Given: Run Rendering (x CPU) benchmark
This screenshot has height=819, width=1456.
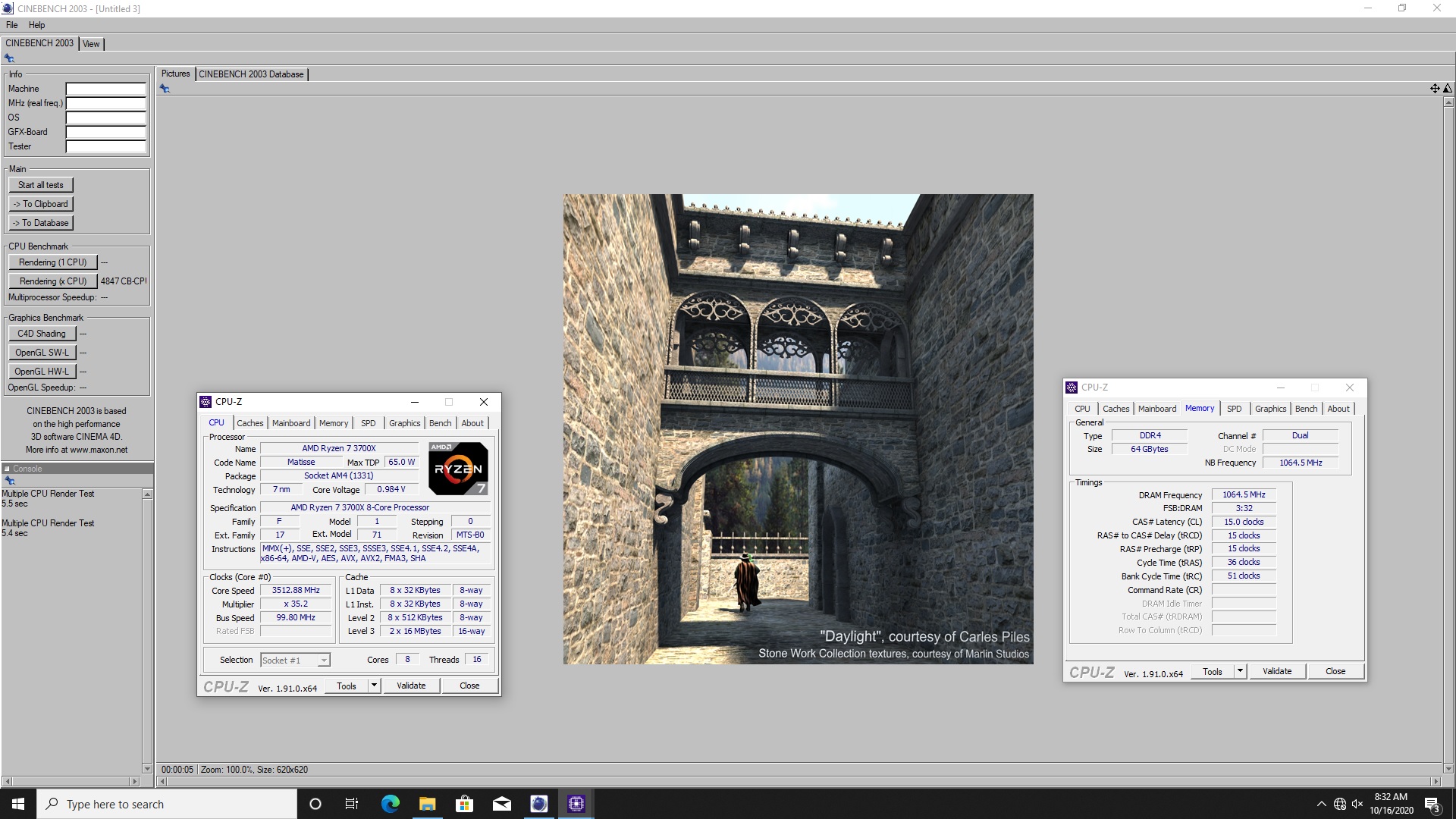Looking at the screenshot, I should coord(53,281).
